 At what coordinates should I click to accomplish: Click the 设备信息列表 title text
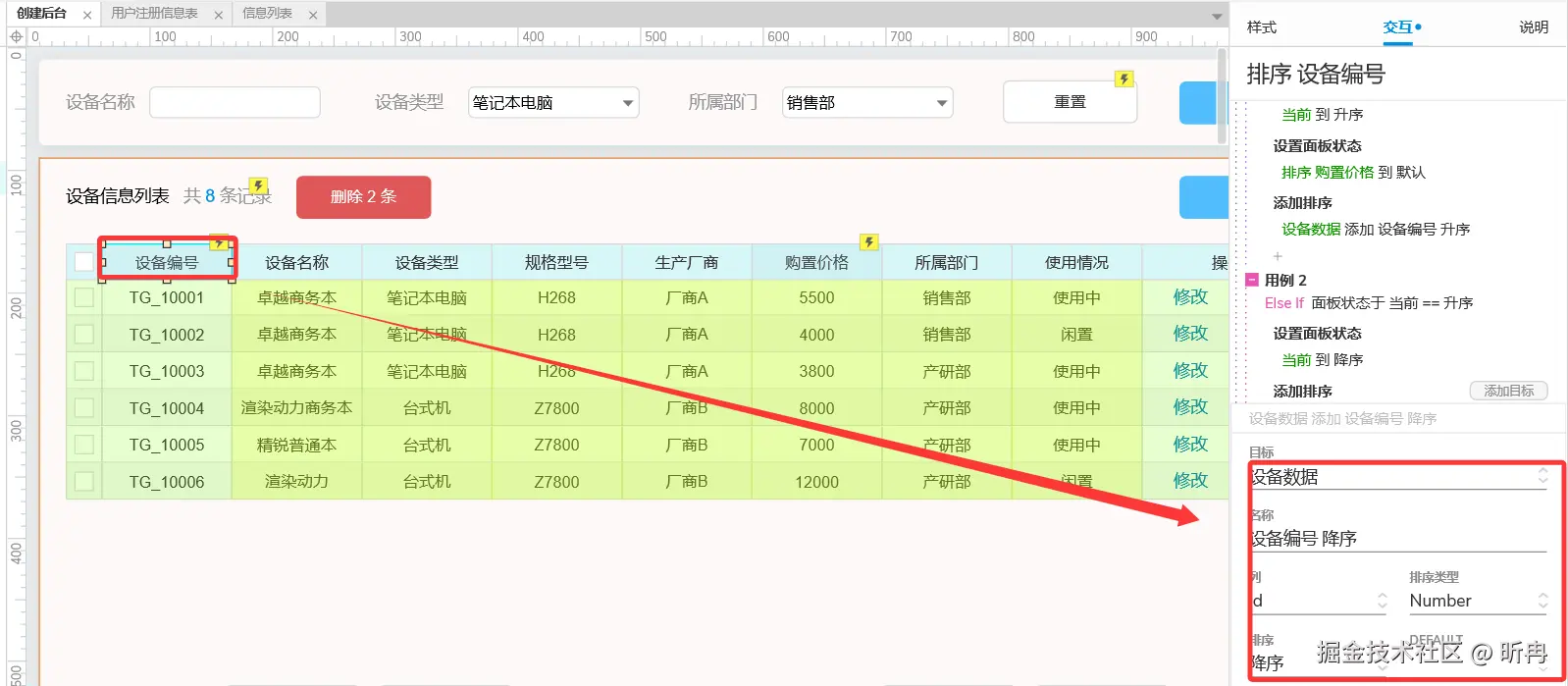coord(118,196)
